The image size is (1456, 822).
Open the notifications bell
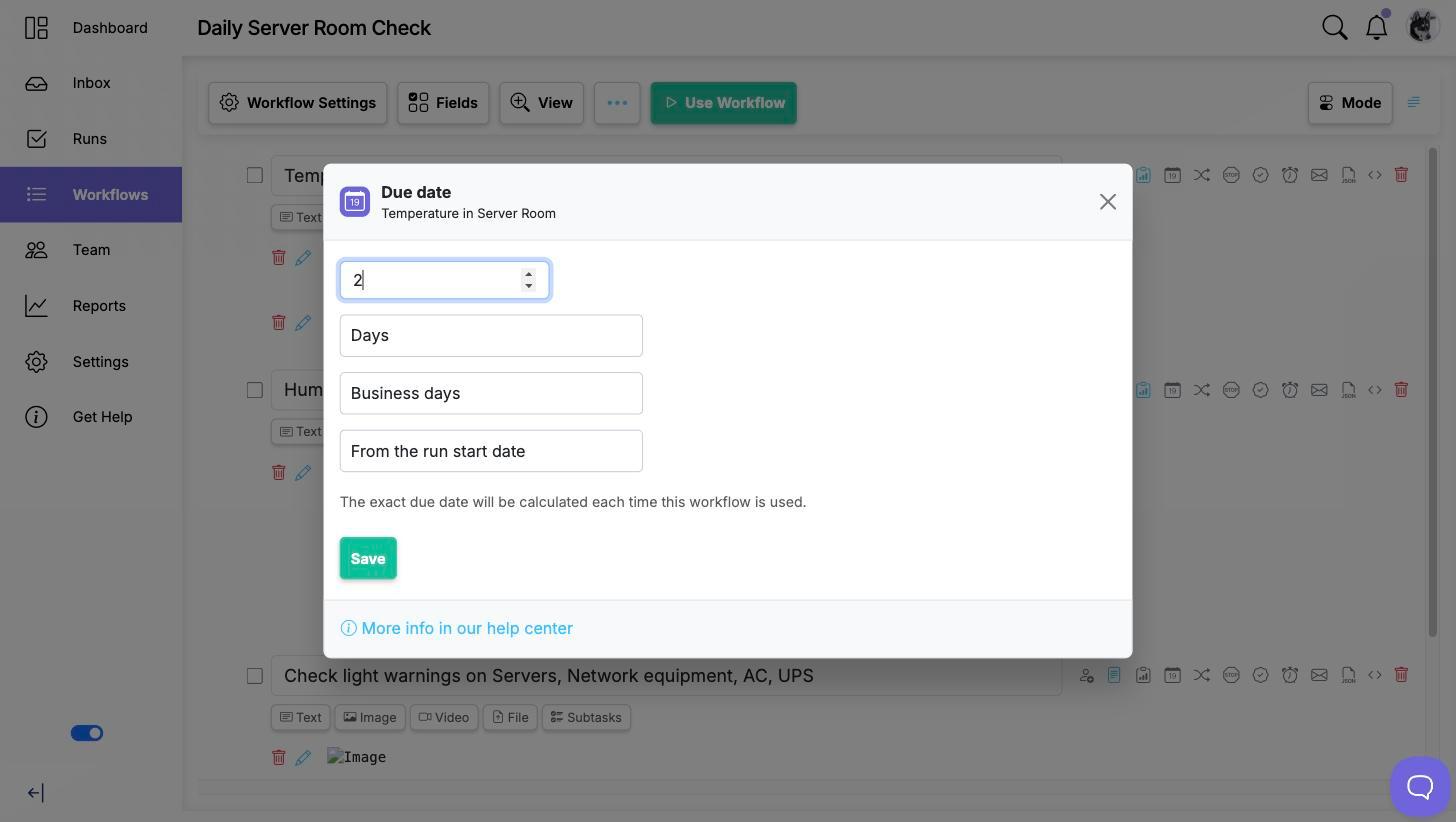(1377, 27)
